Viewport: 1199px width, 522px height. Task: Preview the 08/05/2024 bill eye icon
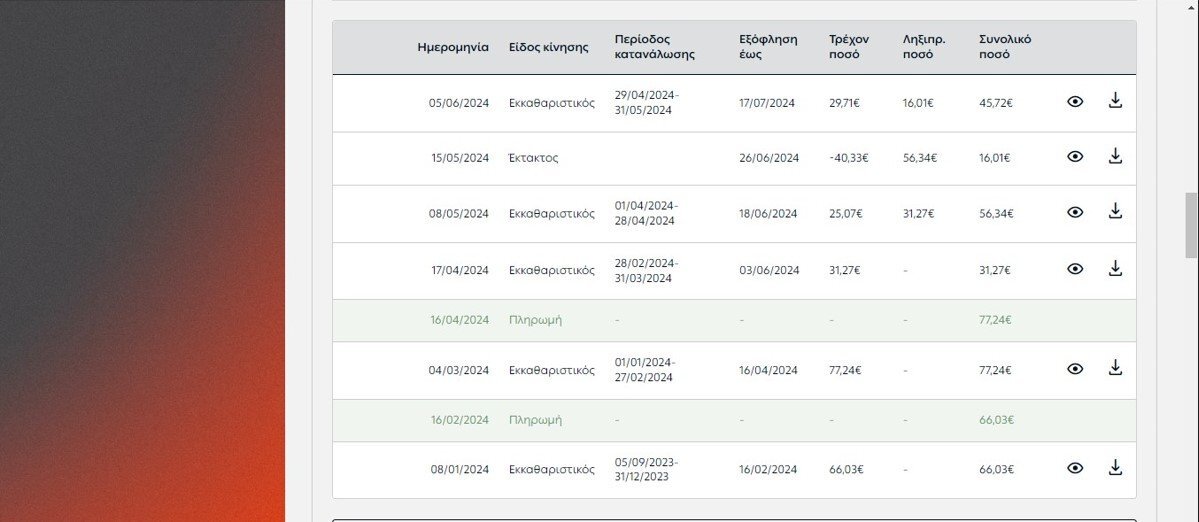pyautogui.click(x=1075, y=212)
